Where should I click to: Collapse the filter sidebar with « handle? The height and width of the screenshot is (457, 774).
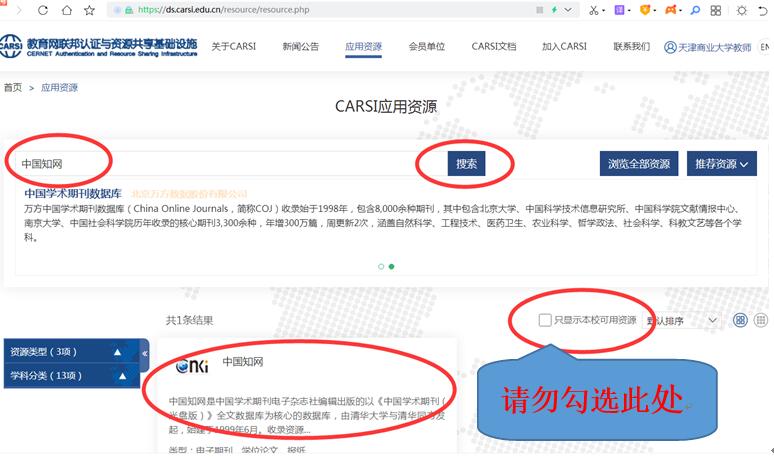145,354
